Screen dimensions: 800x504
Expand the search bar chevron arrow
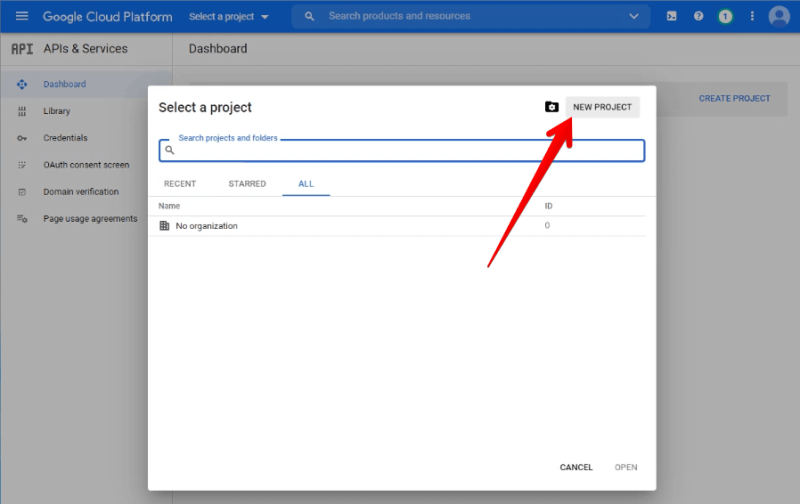(634, 16)
